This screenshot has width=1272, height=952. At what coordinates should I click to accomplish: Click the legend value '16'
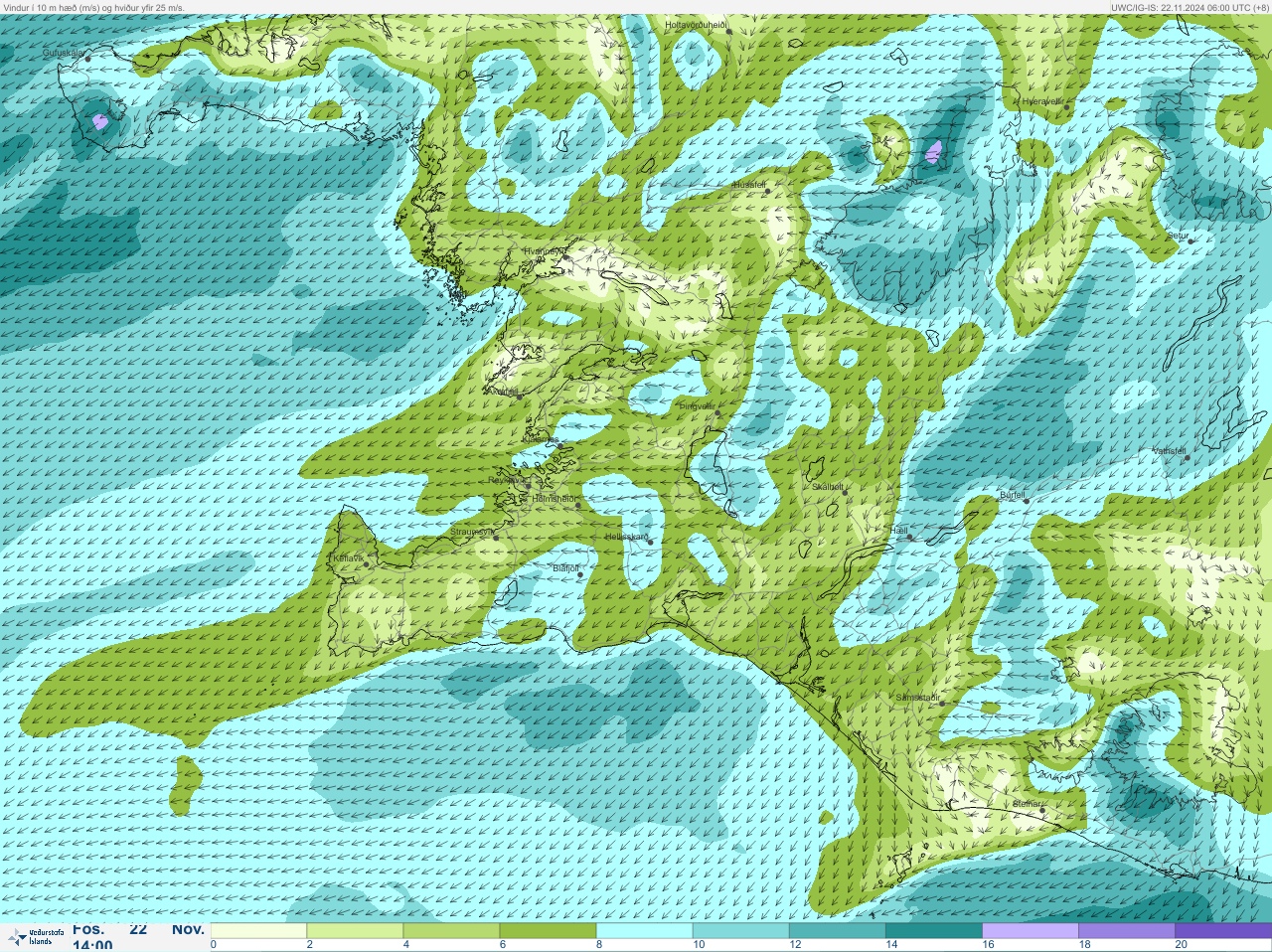(x=988, y=945)
